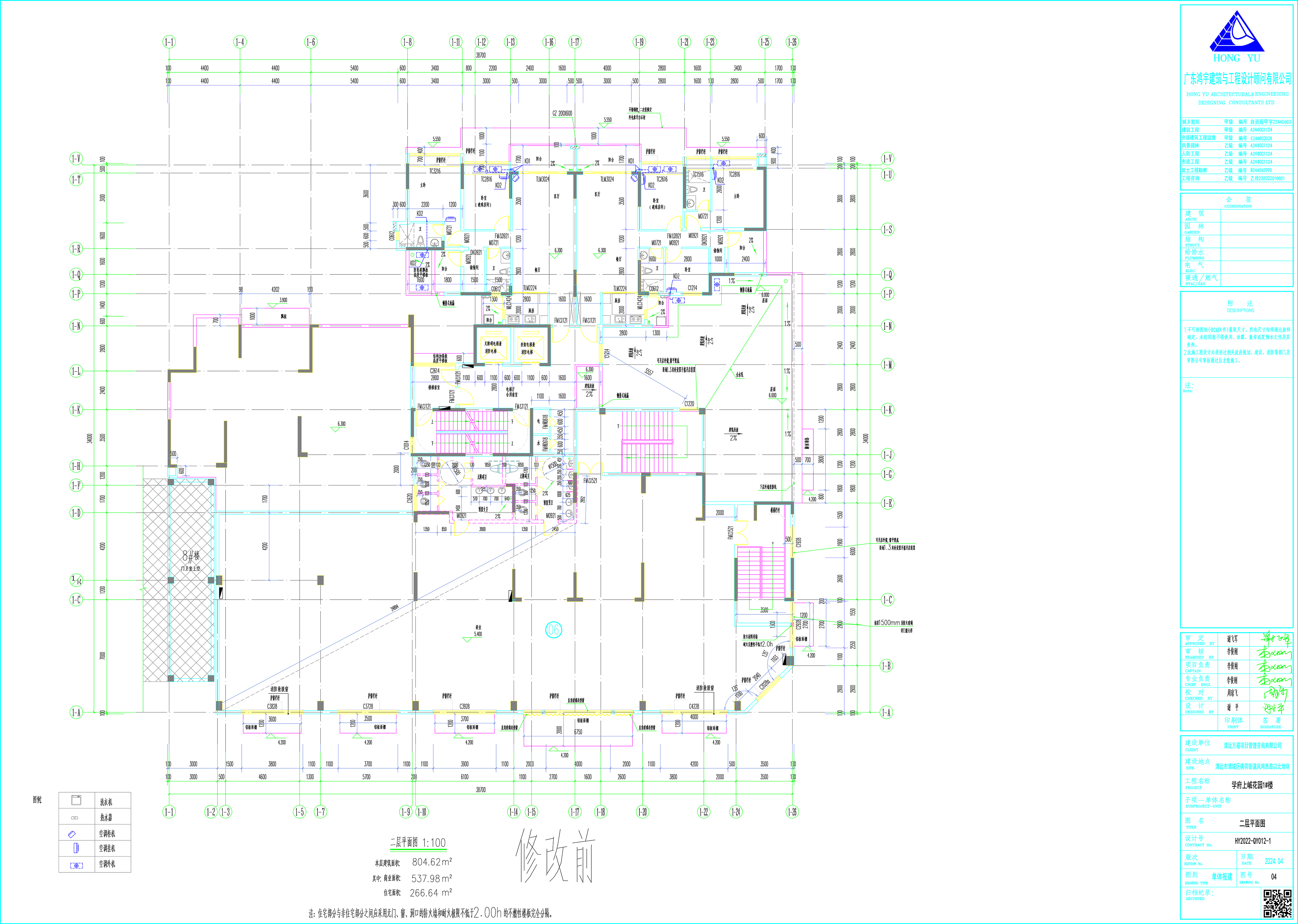Click contract number HY2022-QY012-1
The width and height of the screenshot is (1298, 924).
coord(1252,840)
